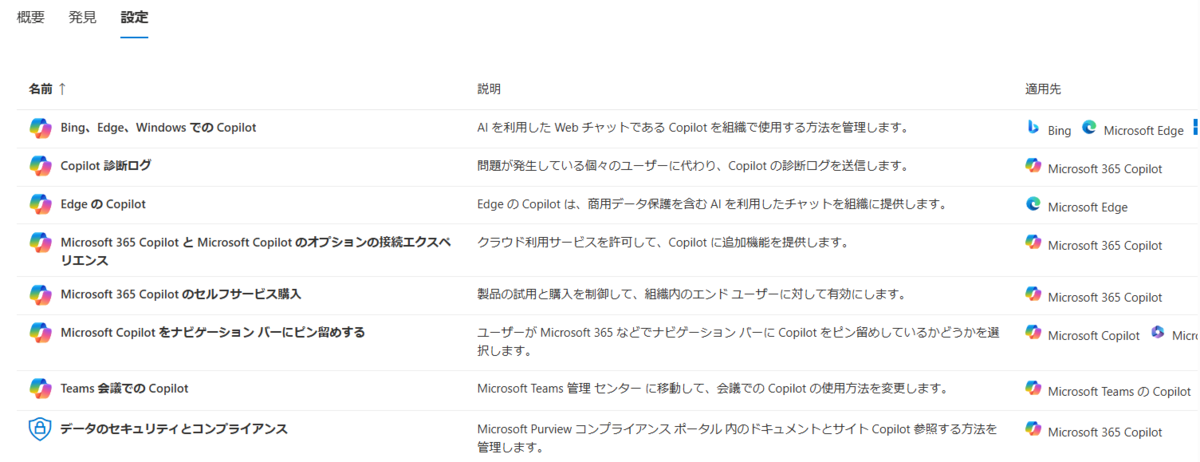Click 適用先 Copilot icon in ピン留め row
Image resolution: width=1200 pixels, height=462 pixels.
pos(1033,333)
